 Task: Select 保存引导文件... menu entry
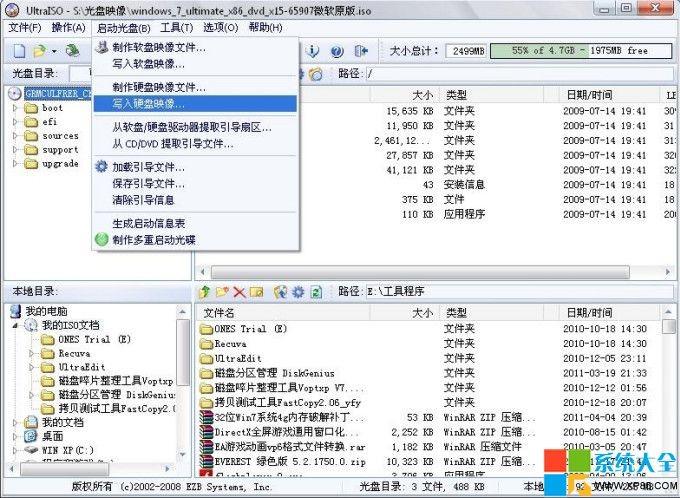(x=196, y=183)
